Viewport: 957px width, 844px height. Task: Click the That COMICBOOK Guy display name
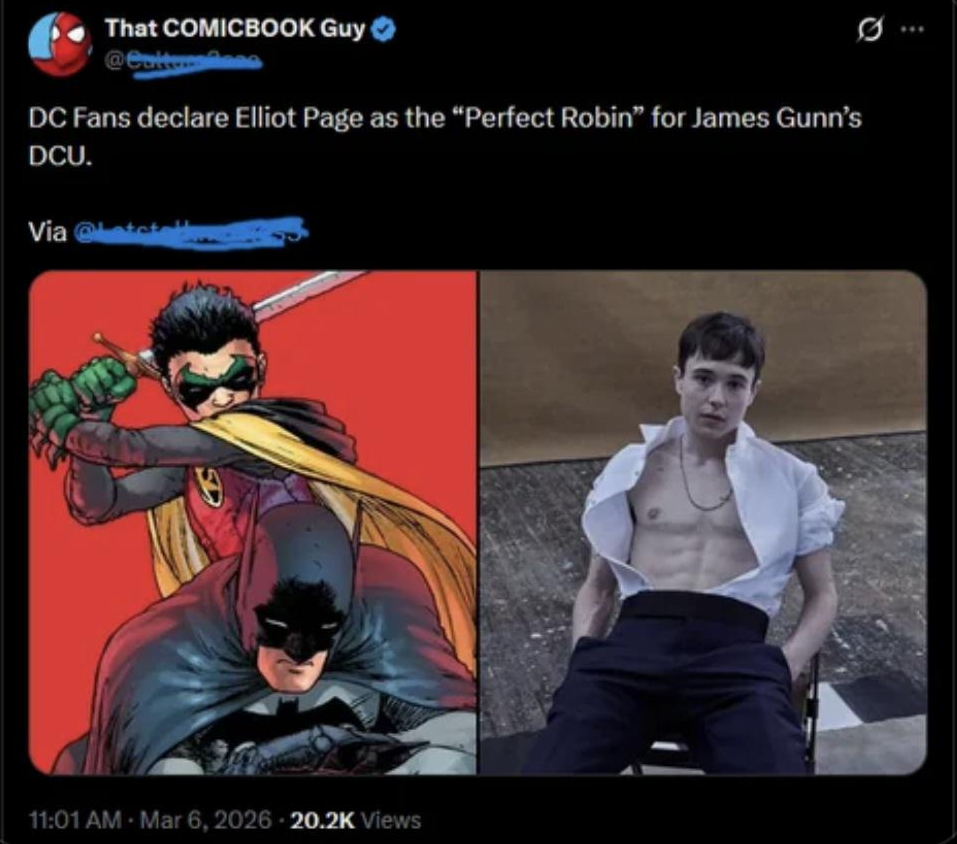click(234, 28)
